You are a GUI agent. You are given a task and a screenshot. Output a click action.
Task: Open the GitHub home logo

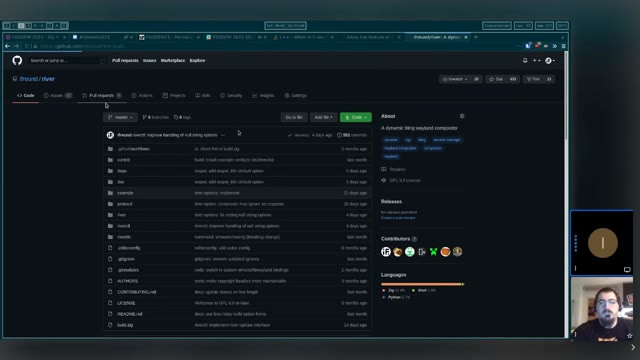[17, 60]
